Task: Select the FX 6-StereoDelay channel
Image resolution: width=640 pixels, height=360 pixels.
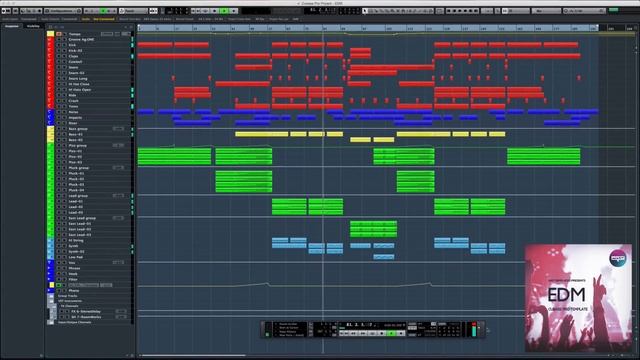Action: (87, 311)
